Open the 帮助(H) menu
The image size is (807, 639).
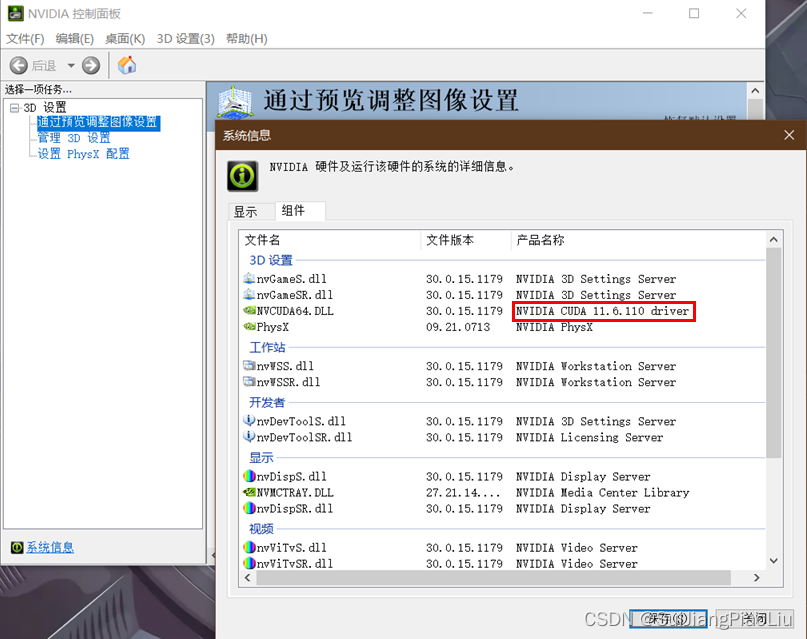247,39
